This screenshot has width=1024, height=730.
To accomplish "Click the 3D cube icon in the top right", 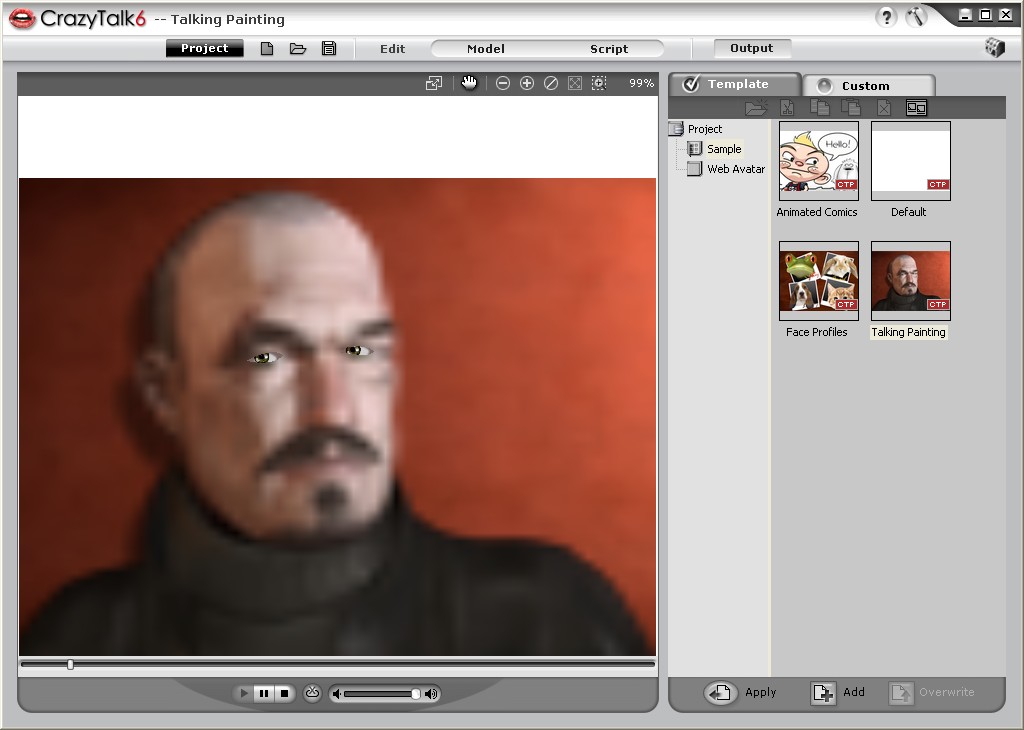I will [x=994, y=47].
